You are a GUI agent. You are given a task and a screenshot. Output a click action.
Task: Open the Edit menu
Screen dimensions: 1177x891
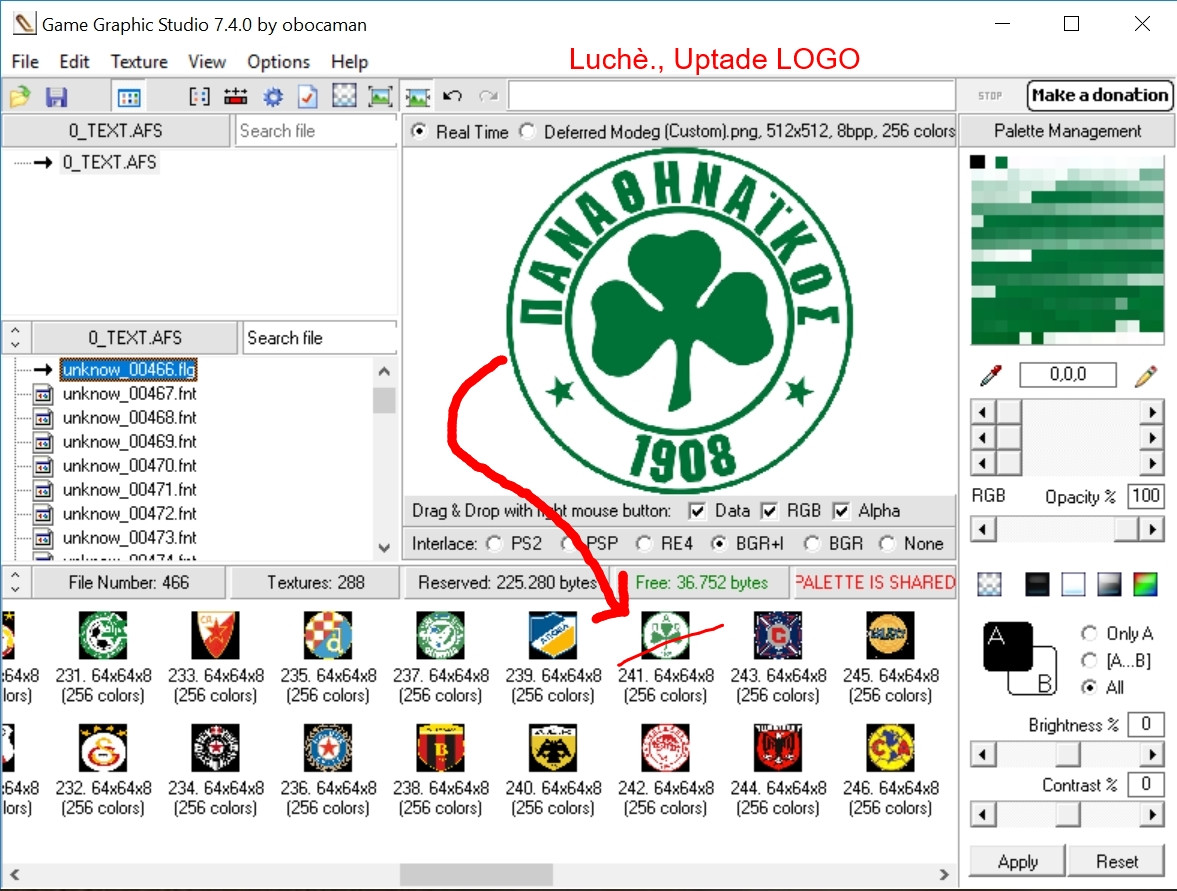click(x=74, y=62)
